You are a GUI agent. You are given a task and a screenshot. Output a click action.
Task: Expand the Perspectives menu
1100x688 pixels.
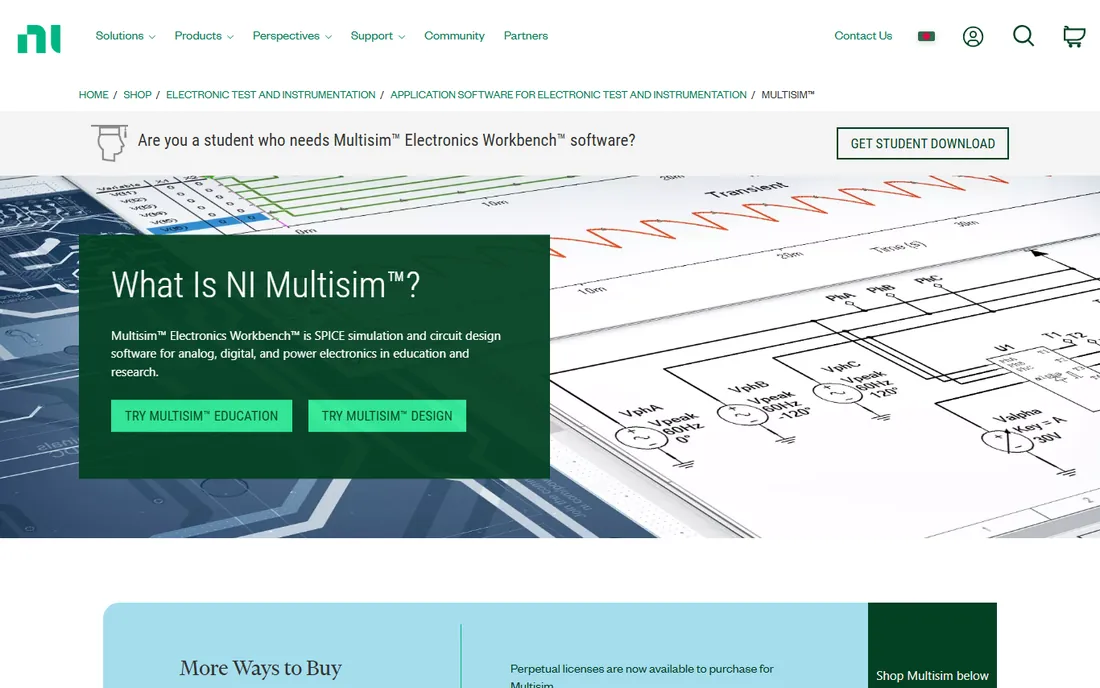tap(292, 36)
